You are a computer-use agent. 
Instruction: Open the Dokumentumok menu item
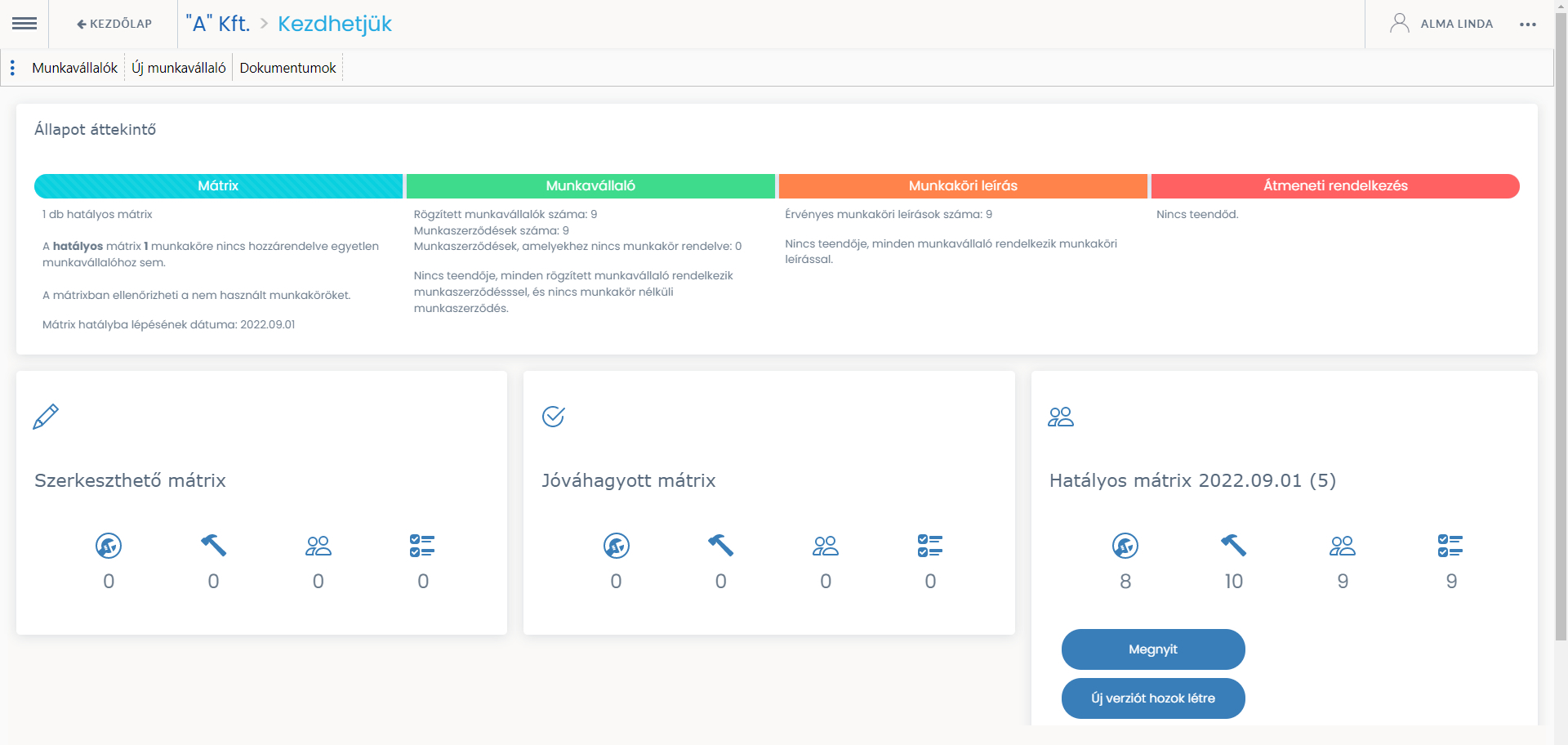coord(287,68)
